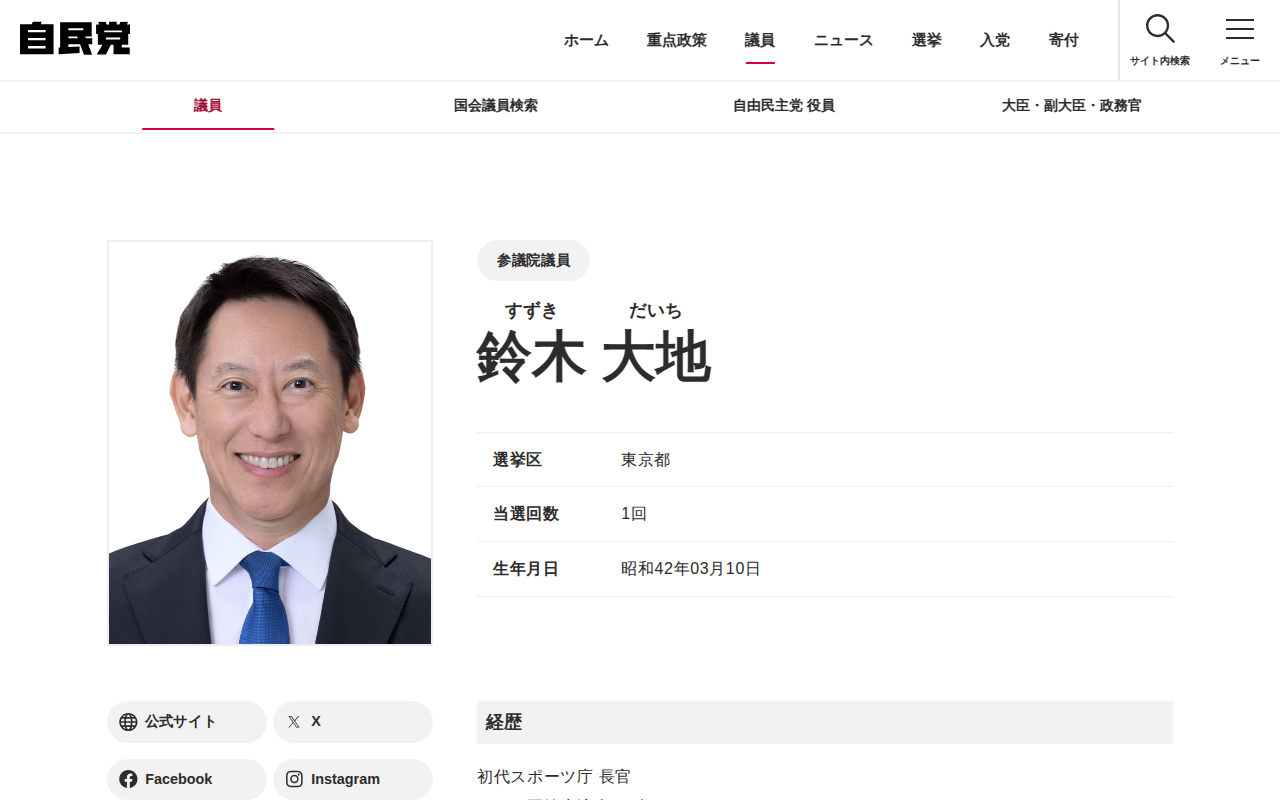Click the globe icon for 公式サイト
Screen dimensions: 1280x800
[x=128, y=722]
